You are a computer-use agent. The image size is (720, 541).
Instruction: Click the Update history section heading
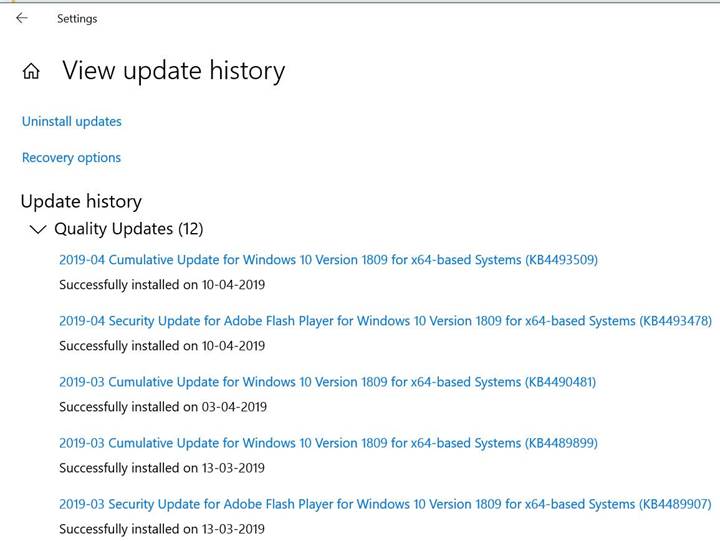coord(81,201)
